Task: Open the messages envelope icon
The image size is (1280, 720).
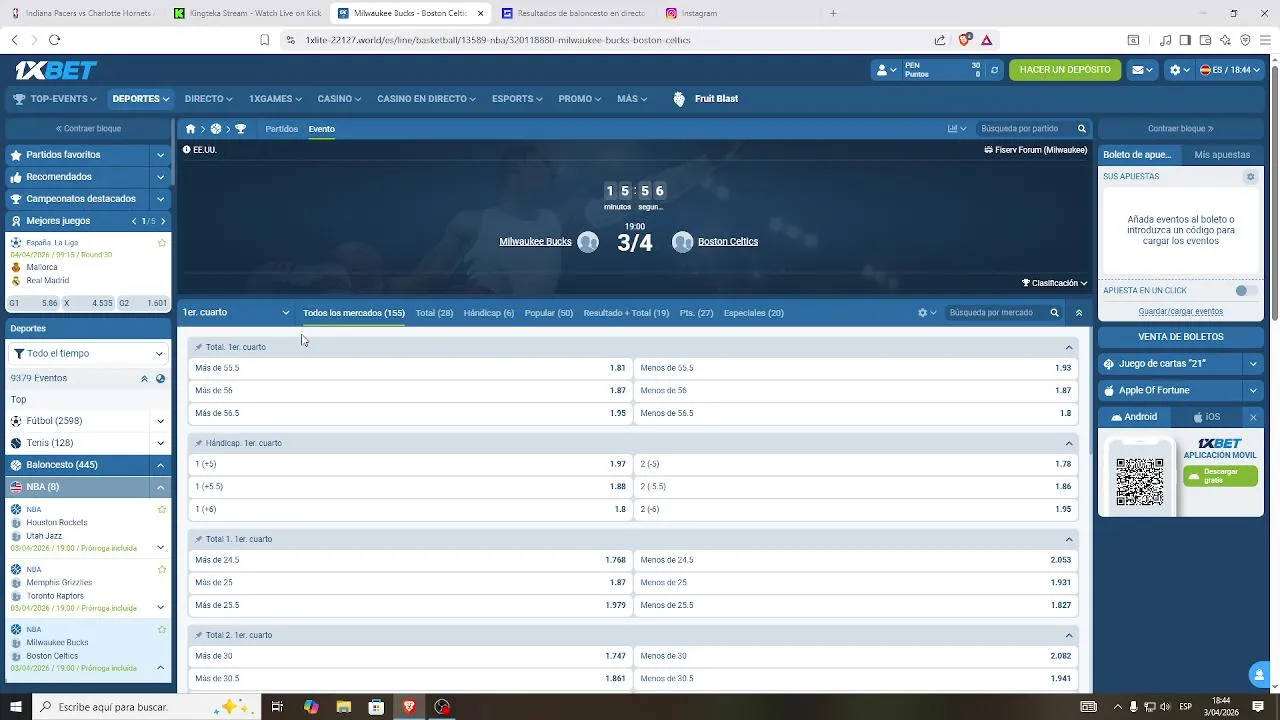Action: click(1143, 70)
